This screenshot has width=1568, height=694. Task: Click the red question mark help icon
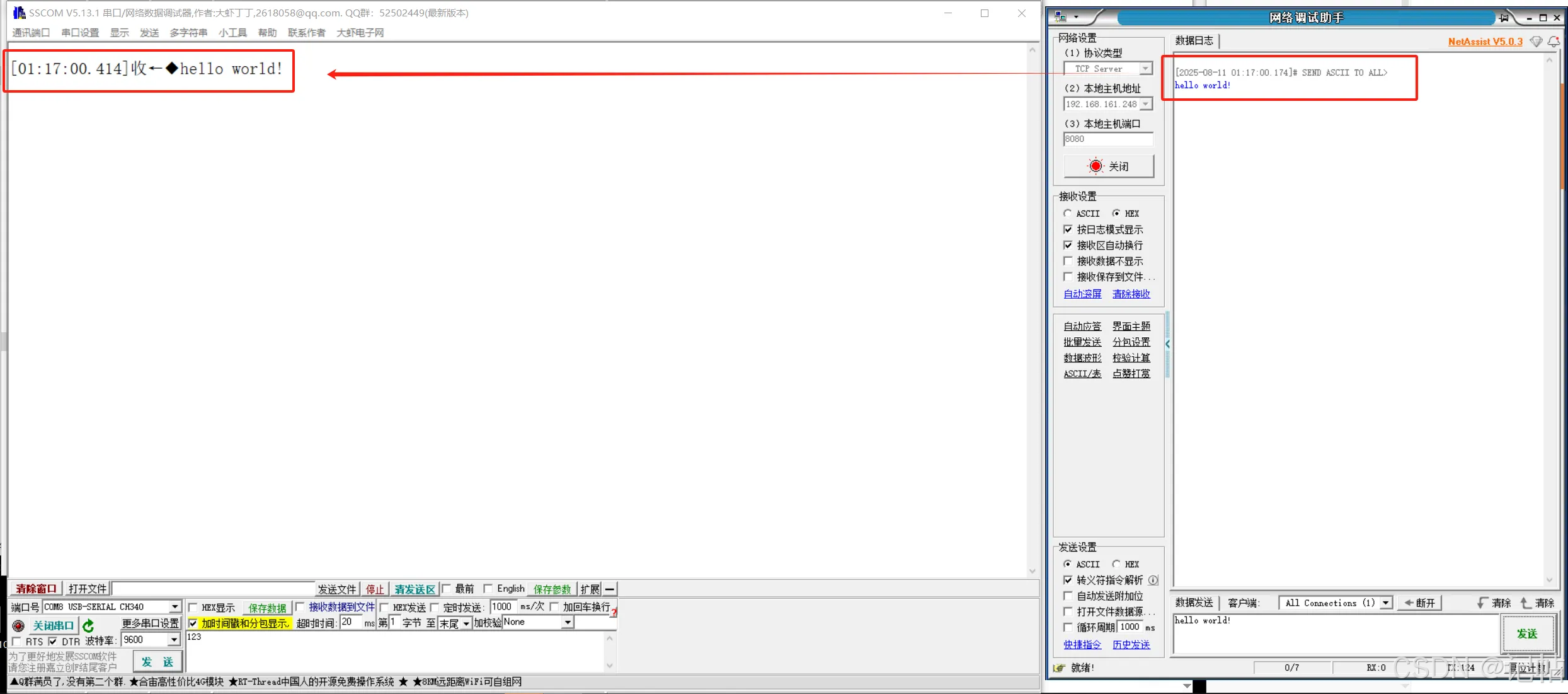[x=614, y=611]
